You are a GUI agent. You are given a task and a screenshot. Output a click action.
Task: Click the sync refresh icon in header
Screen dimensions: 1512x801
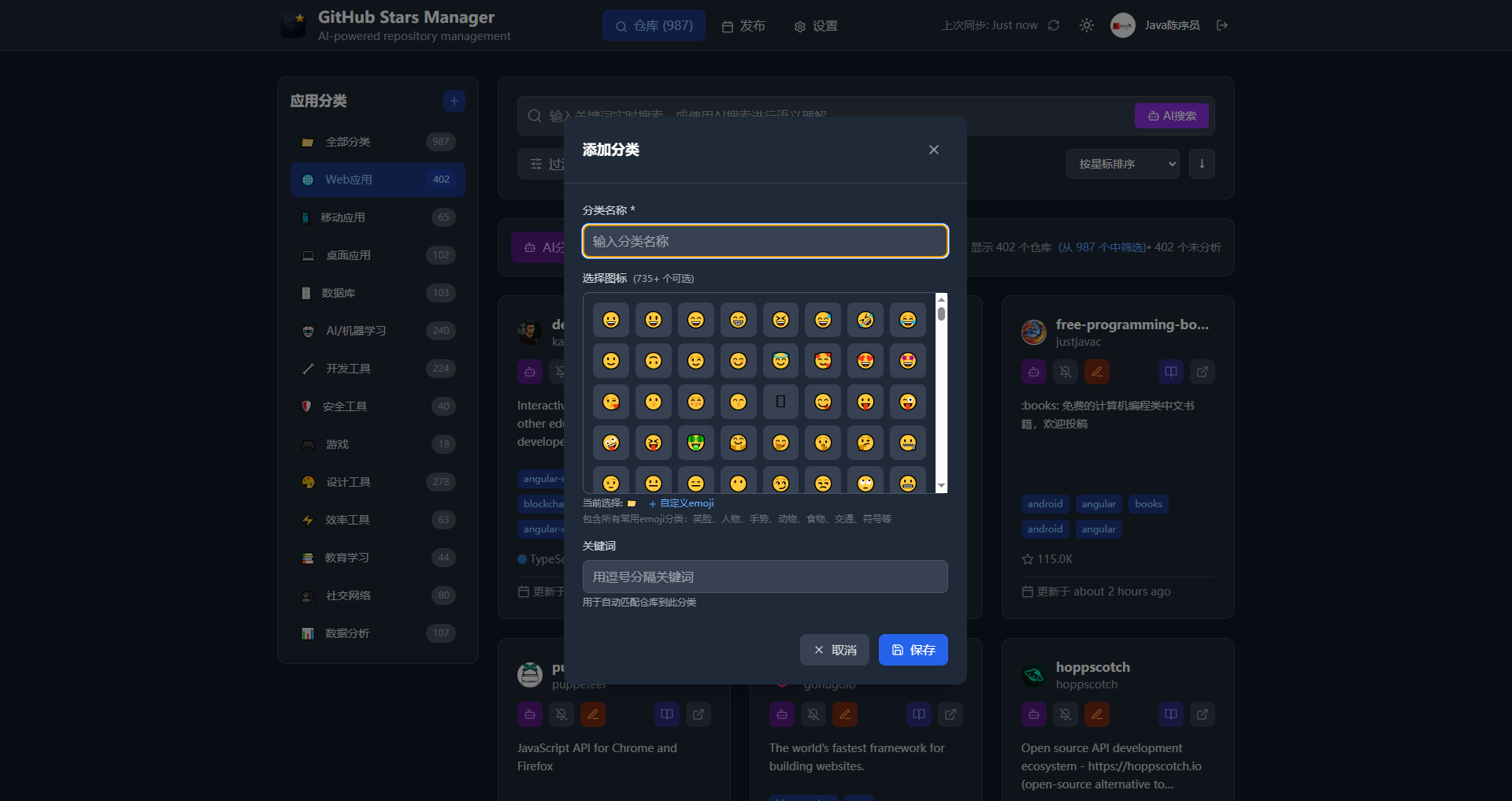[1054, 25]
